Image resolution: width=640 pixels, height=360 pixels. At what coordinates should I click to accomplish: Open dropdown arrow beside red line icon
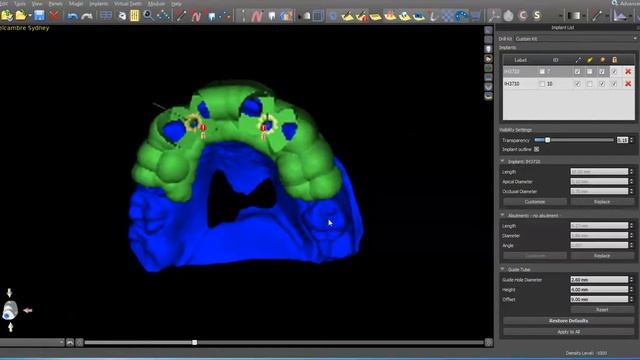coord(607,16)
